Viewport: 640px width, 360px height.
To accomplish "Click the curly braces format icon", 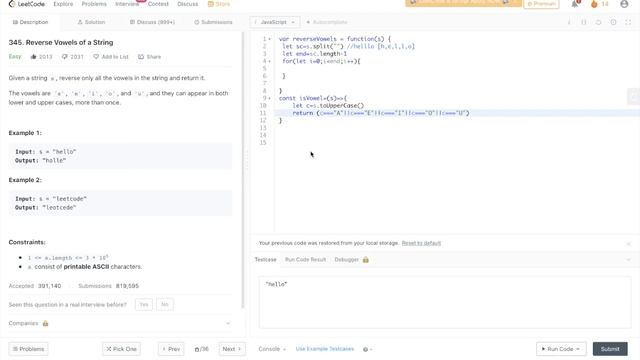I will click(584, 22).
